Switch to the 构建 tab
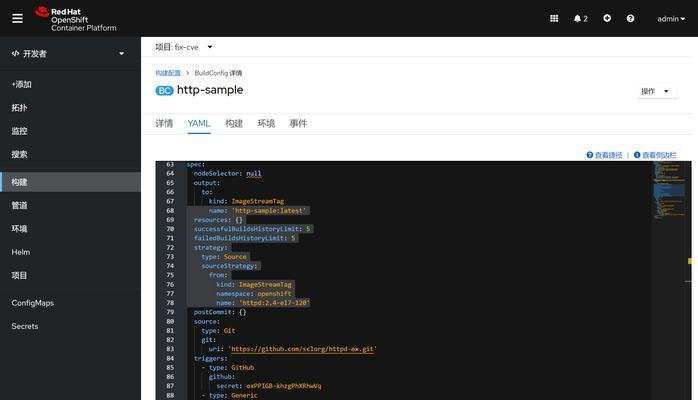Screen dimensions: 698x400 tap(234, 123)
